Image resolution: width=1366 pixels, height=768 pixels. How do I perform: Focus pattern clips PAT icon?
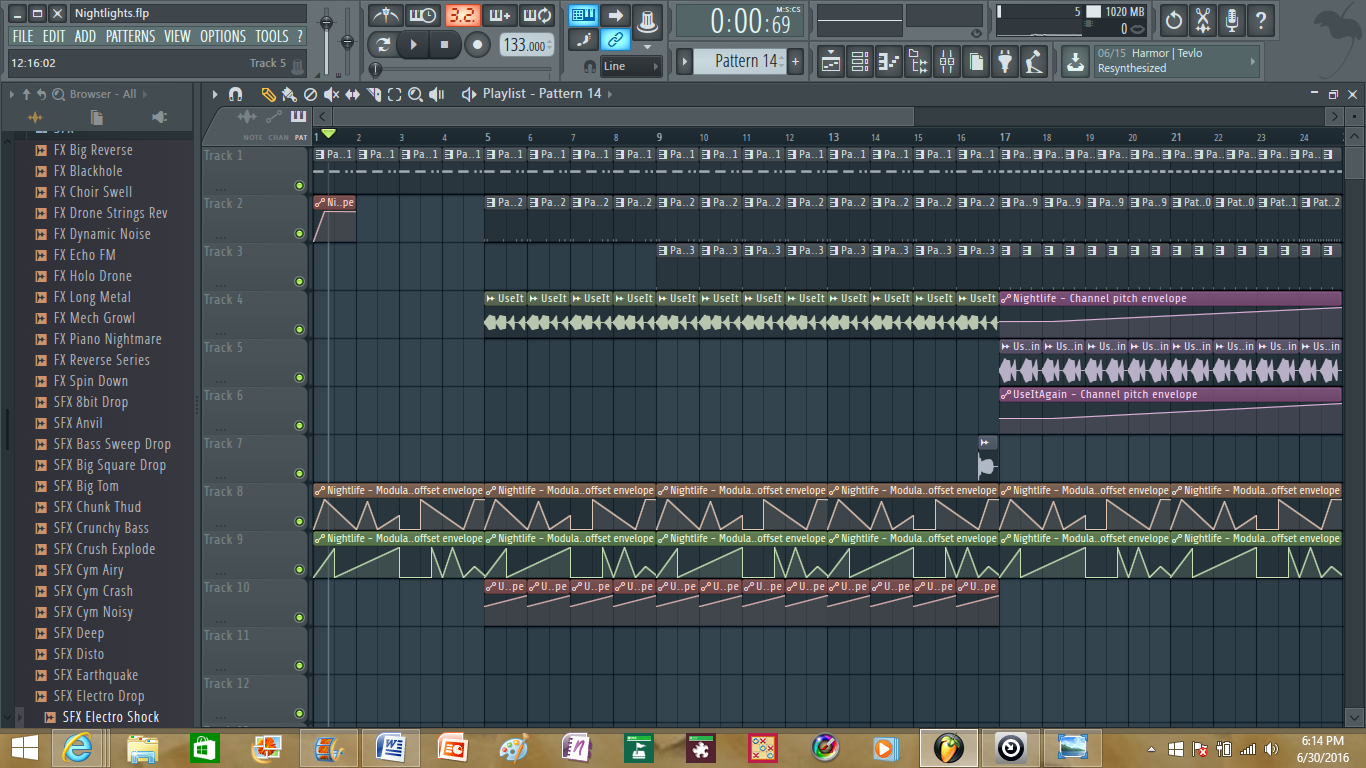pyautogui.click(x=298, y=118)
